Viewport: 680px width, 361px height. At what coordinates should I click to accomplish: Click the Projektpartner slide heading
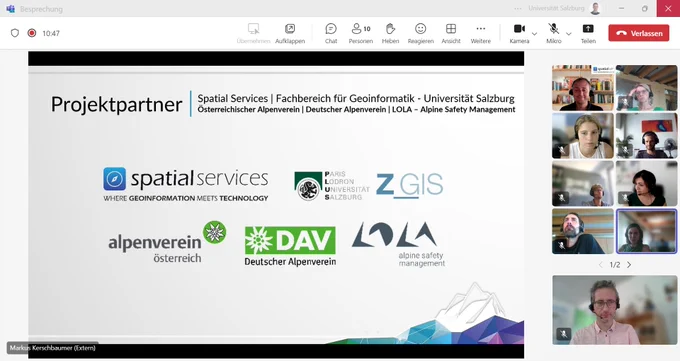[117, 105]
